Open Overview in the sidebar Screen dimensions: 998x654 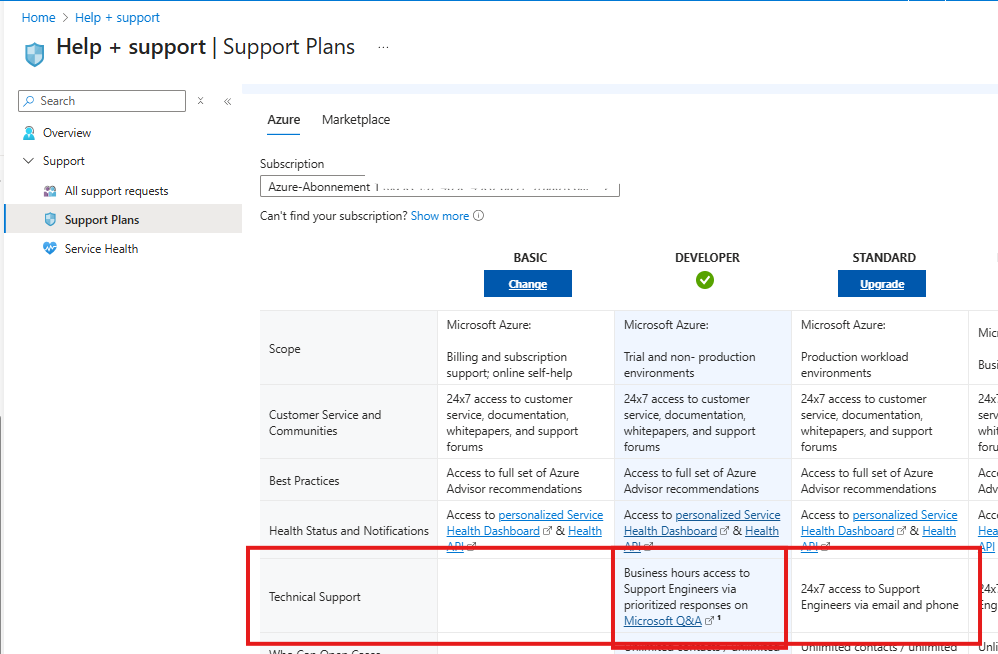[x=67, y=132]
